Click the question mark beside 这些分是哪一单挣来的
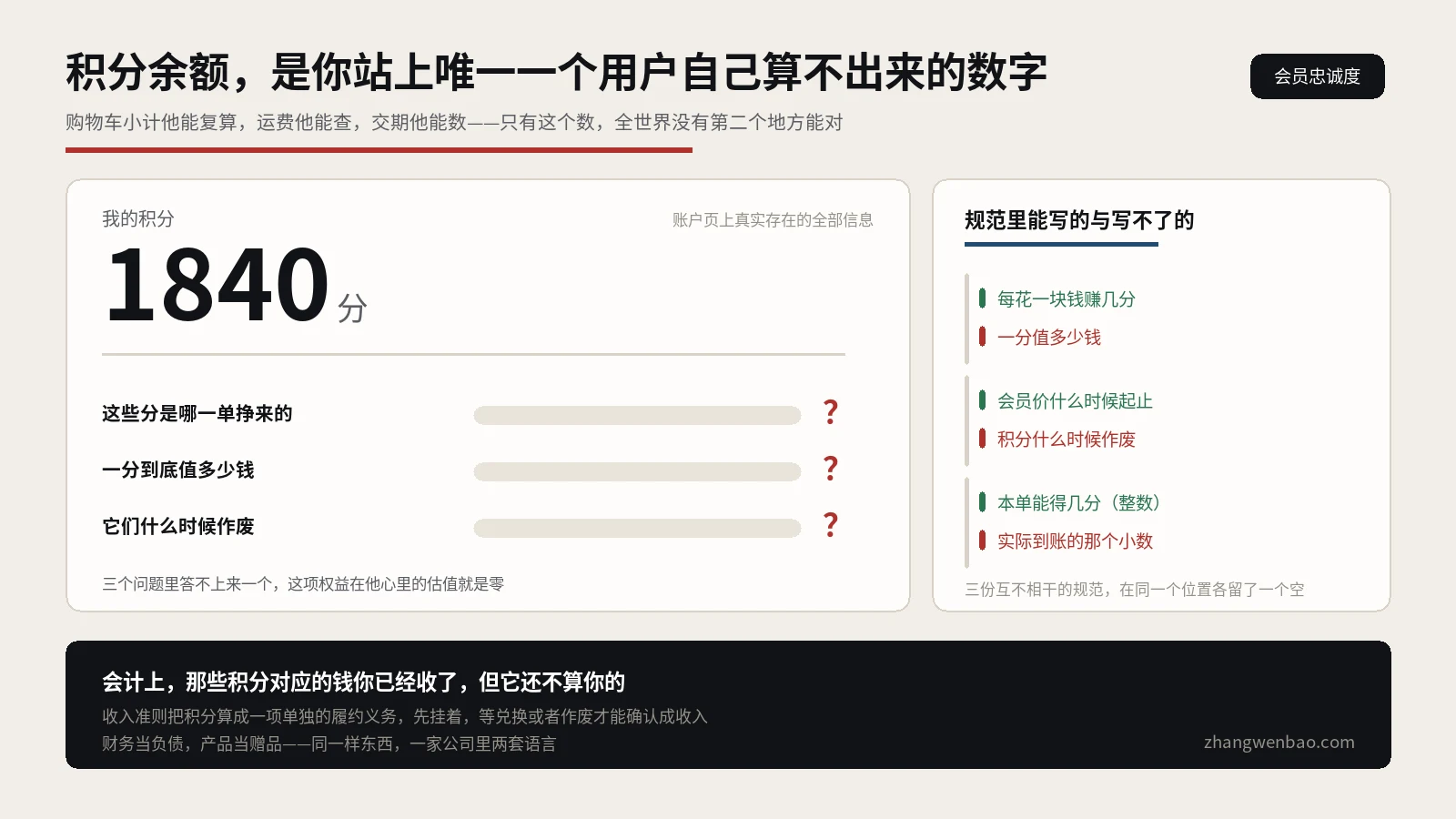Image resolution: width=1456 pixels, height=819 pixels. coord(830,412)
